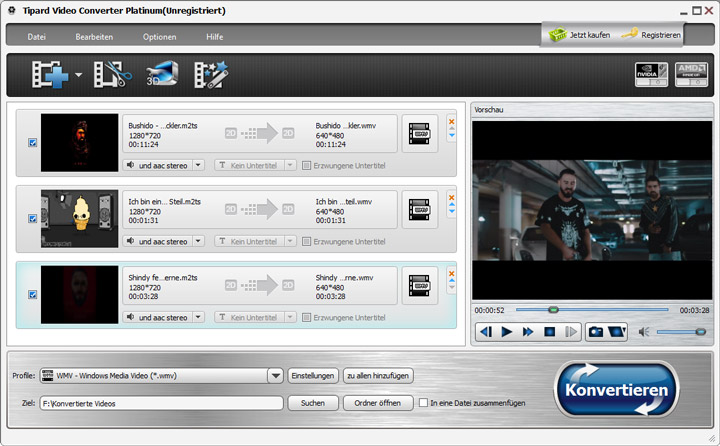Take a snapshot with camera icon
Screen dimensions: 720x446
point(596,332)
